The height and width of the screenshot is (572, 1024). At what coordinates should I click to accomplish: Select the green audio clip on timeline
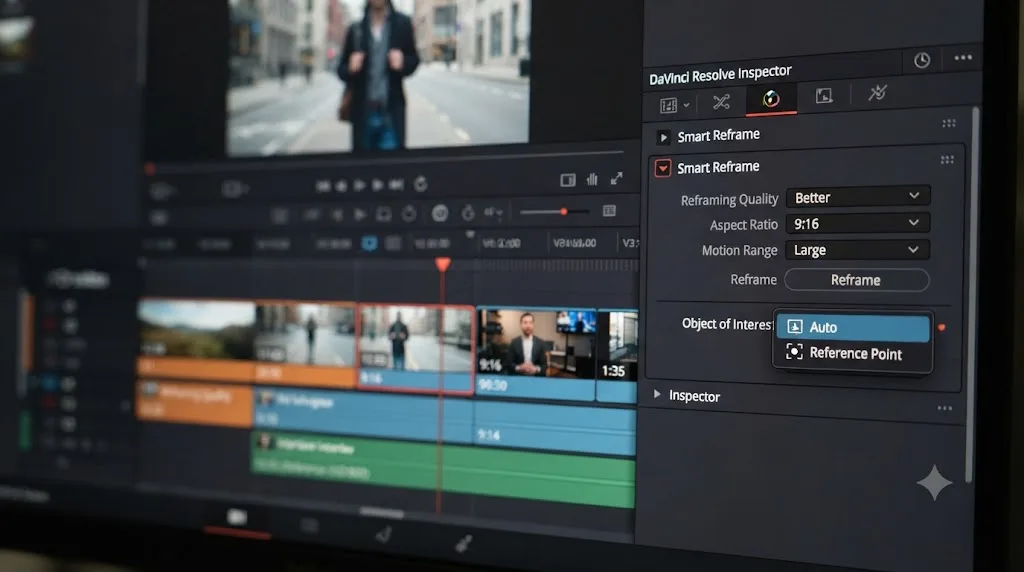coord(443,470)
